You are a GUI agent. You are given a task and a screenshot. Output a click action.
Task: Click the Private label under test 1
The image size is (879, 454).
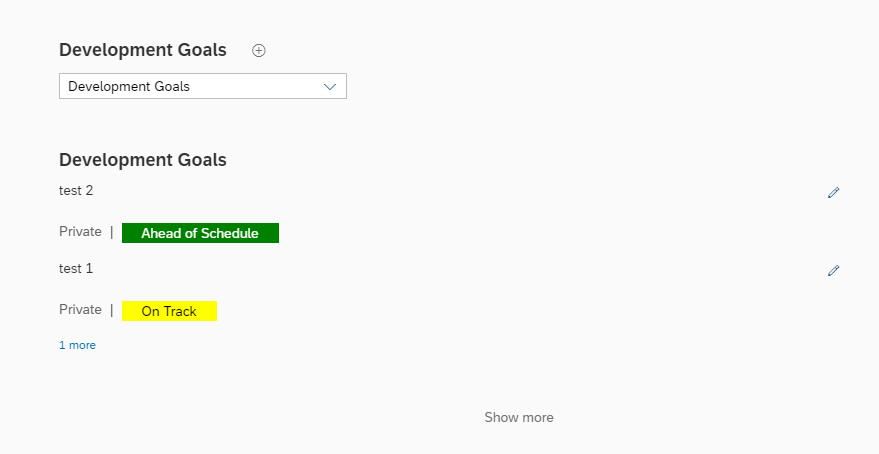[80, 309]
